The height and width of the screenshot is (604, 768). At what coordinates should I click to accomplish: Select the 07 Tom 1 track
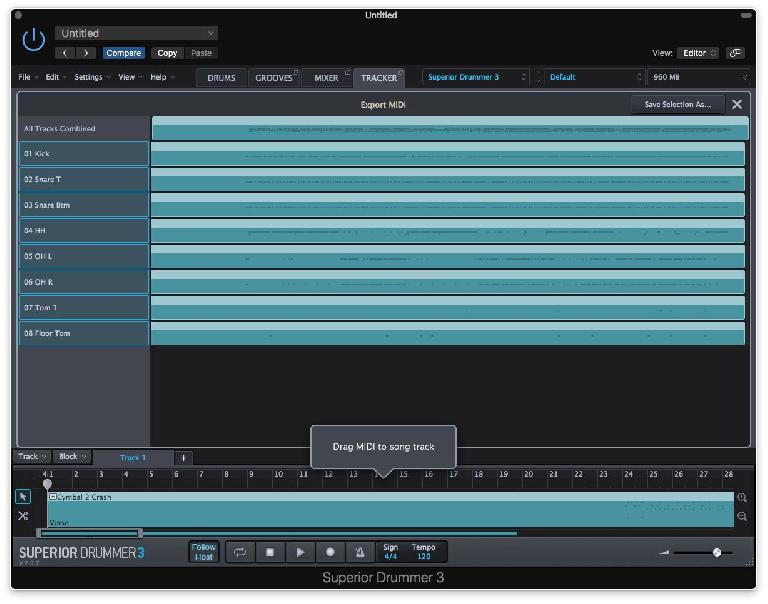(x=84, y=308)
